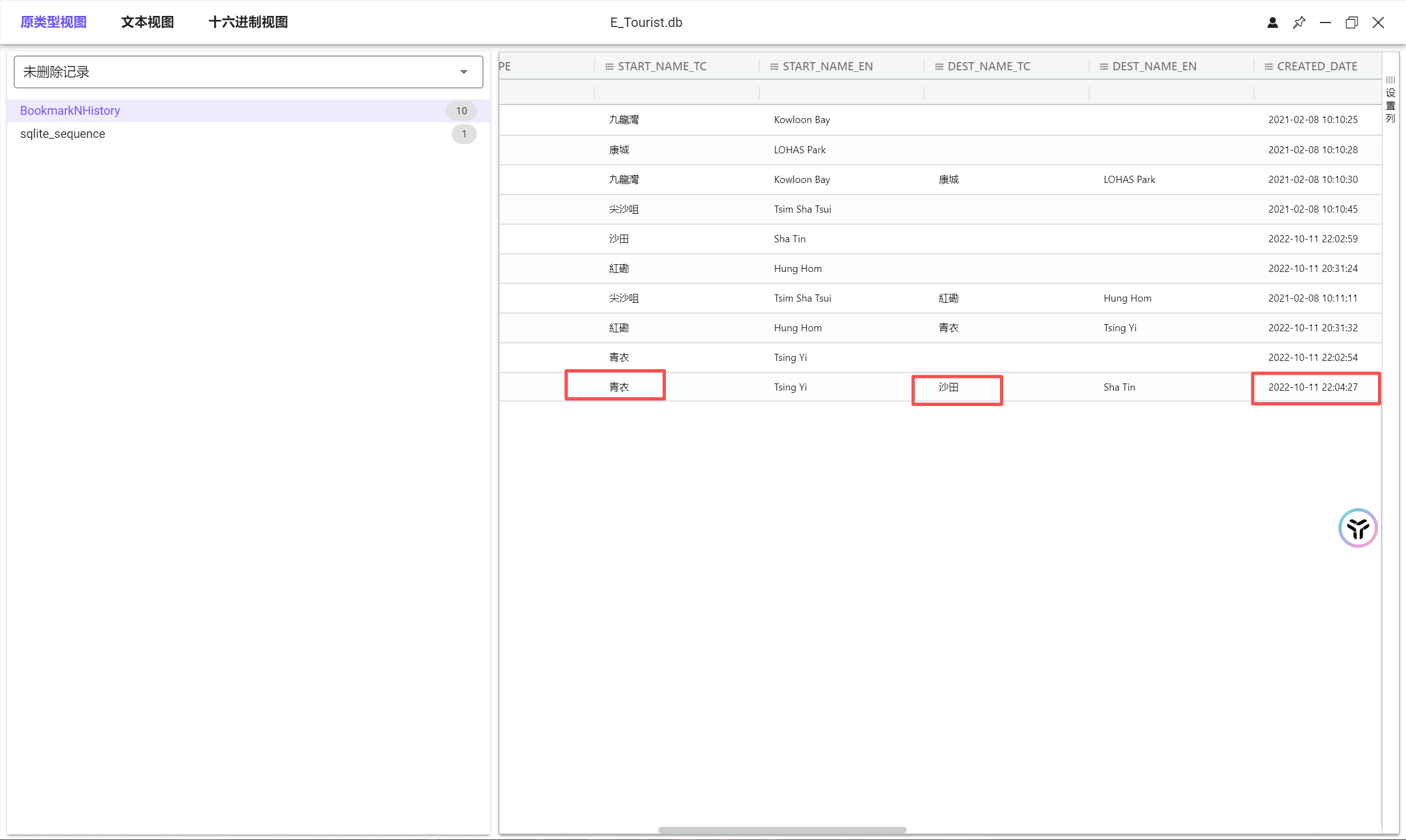
Task: Switch to the 十六进制视图 tab
Action: pos(248,23)
